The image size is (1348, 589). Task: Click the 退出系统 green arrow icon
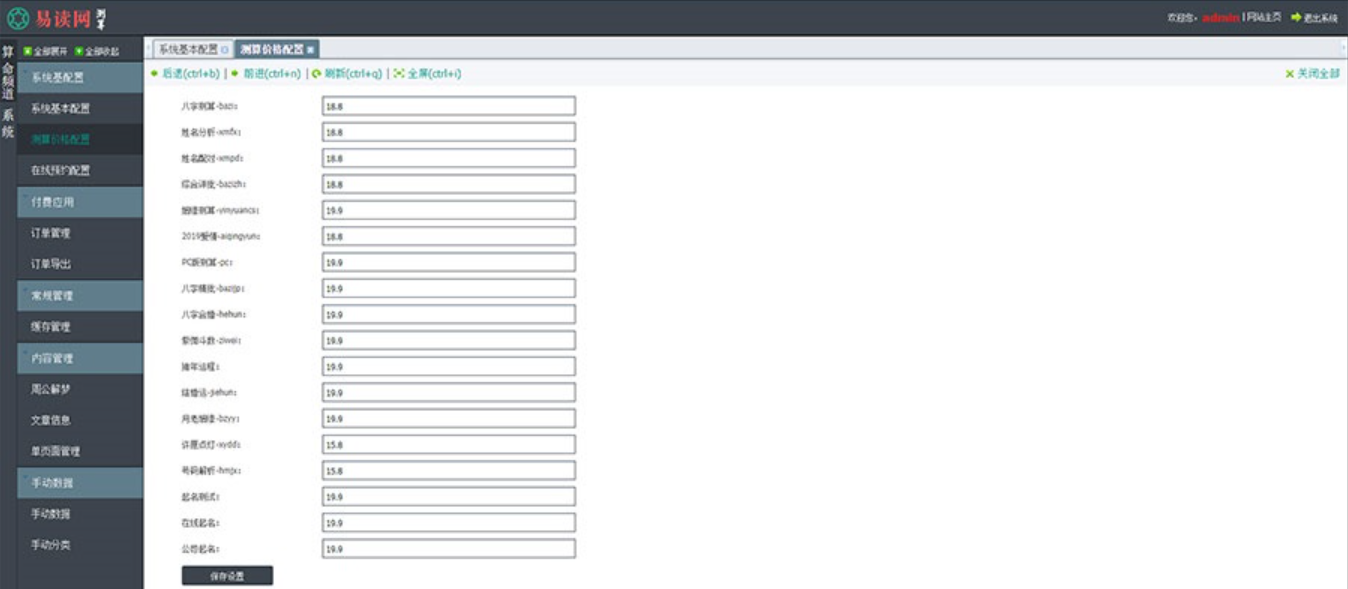click(x=1296, y=18)
